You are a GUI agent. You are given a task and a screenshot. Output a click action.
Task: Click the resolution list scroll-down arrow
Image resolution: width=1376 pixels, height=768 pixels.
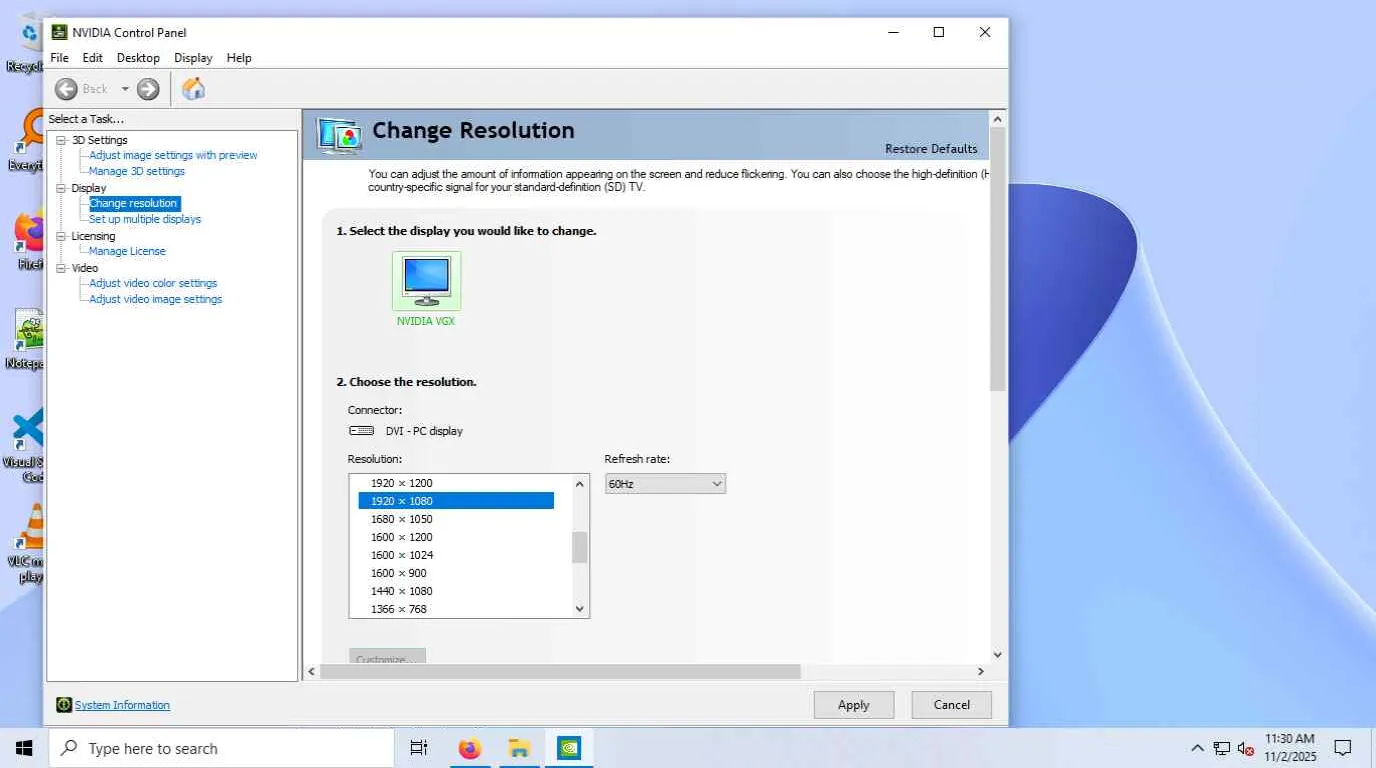click(579, 608)
